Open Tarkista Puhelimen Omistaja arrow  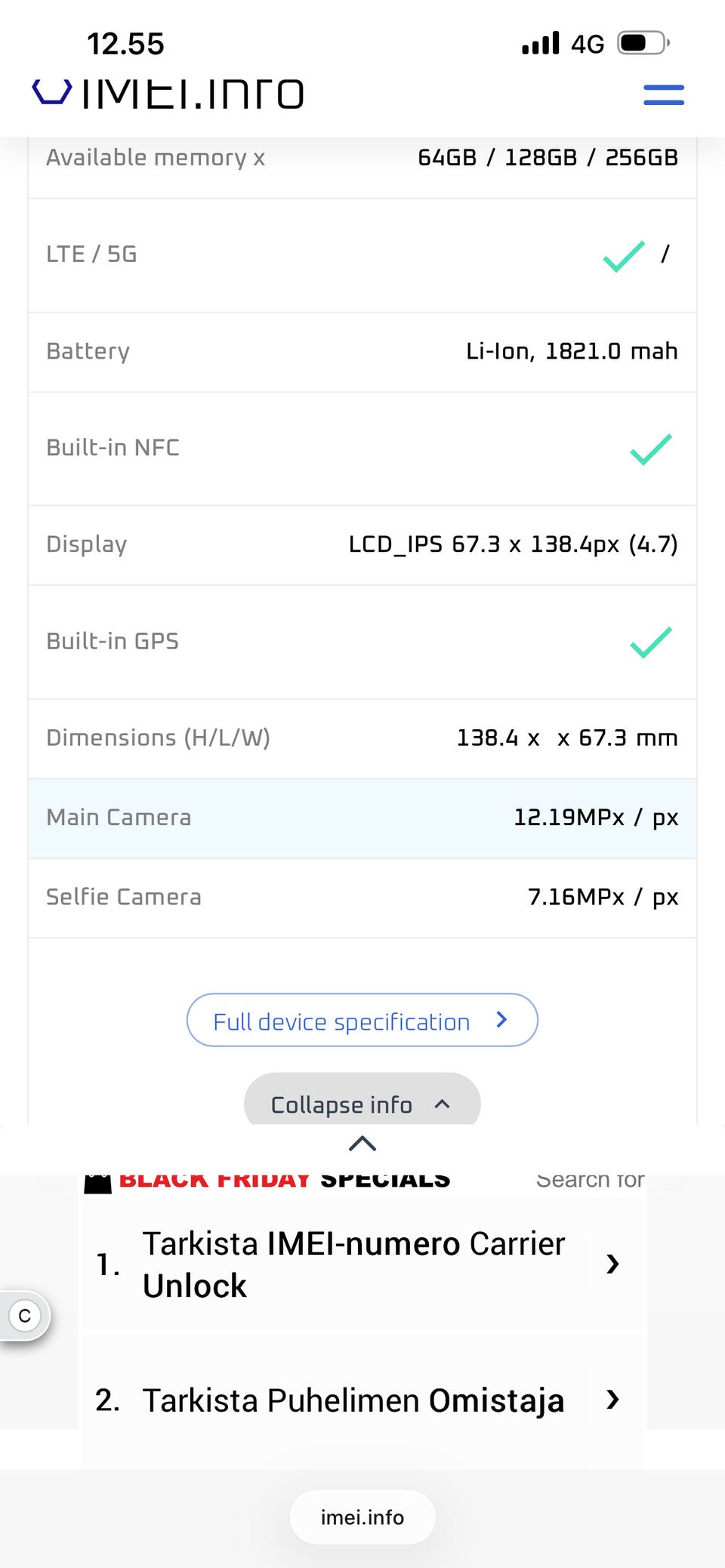coord(612,1400)
